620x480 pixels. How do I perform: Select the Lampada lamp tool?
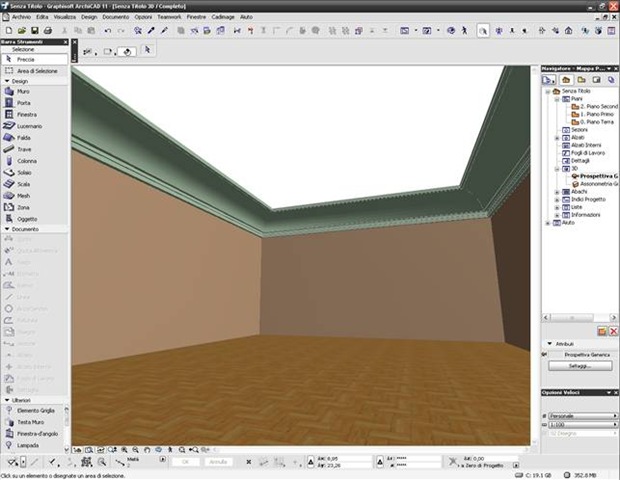28,445
